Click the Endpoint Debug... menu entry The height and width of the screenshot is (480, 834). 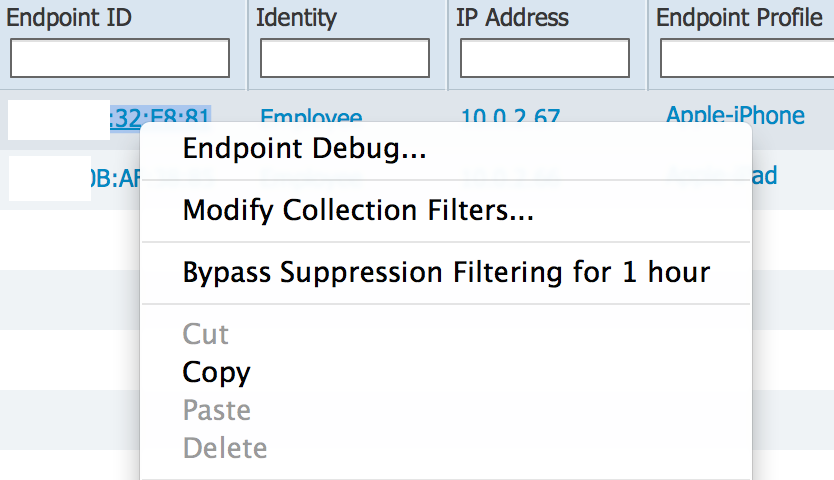[x=304, y=150]
